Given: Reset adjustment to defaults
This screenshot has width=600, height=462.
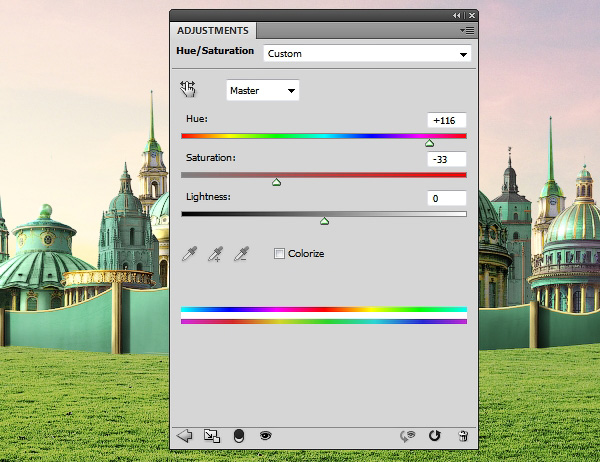Looking at the screenshot, I should (434, 436).
